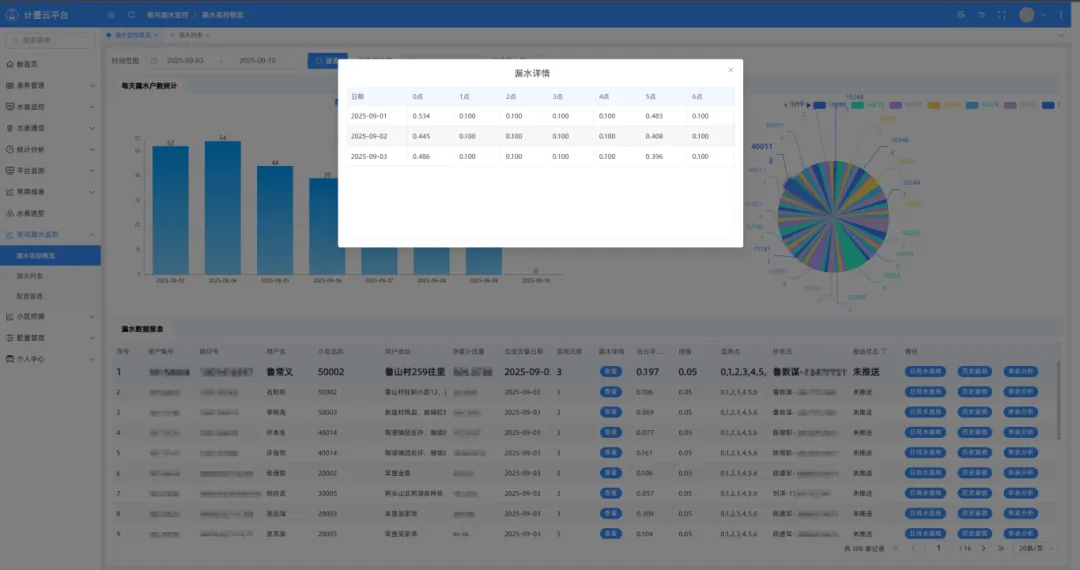Click the refresh icon in top bar

tap(132, 15)
